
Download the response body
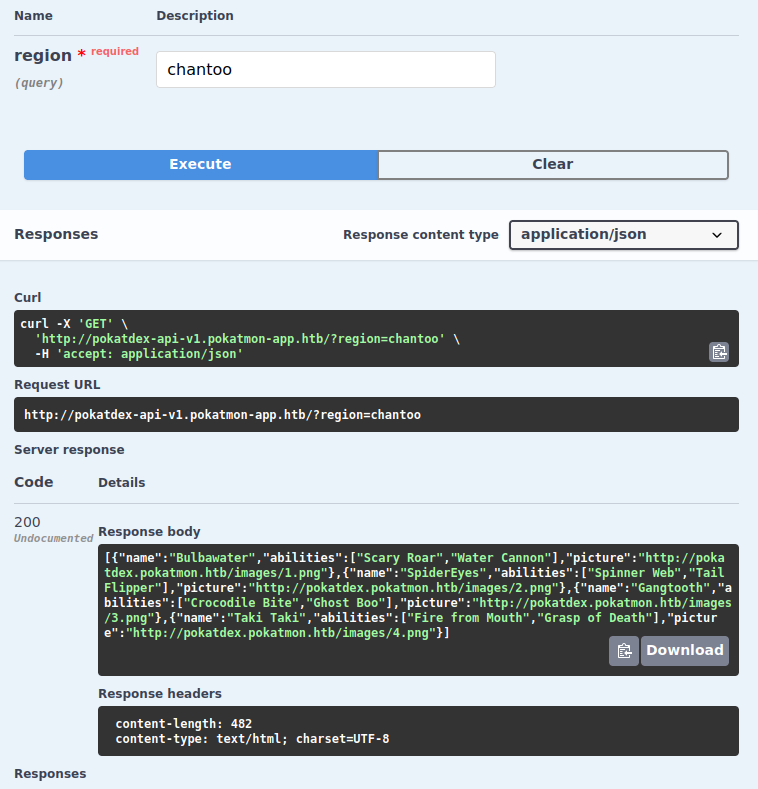tap(684, 651)
